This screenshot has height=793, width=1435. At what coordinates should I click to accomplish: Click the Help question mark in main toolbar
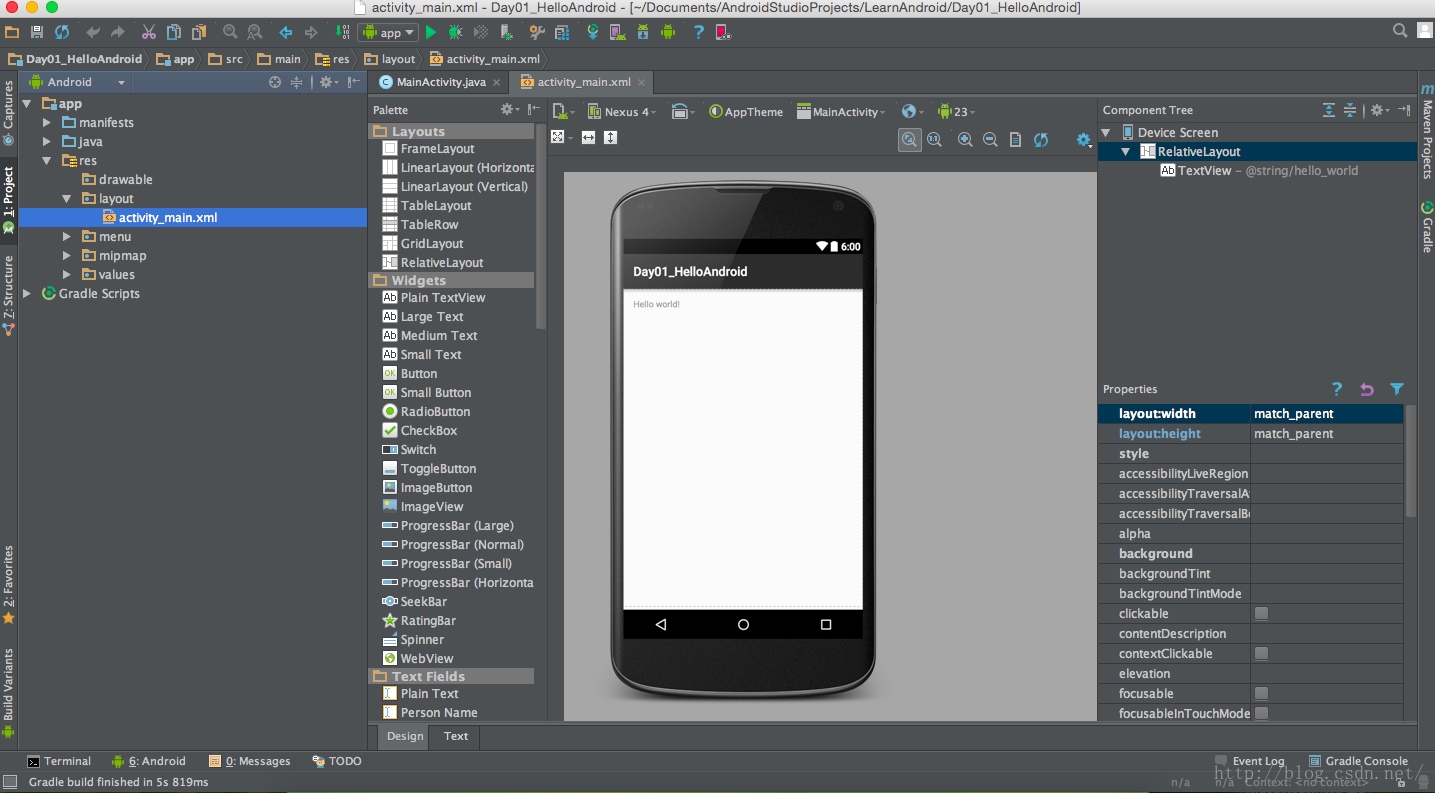coord(698,32)
